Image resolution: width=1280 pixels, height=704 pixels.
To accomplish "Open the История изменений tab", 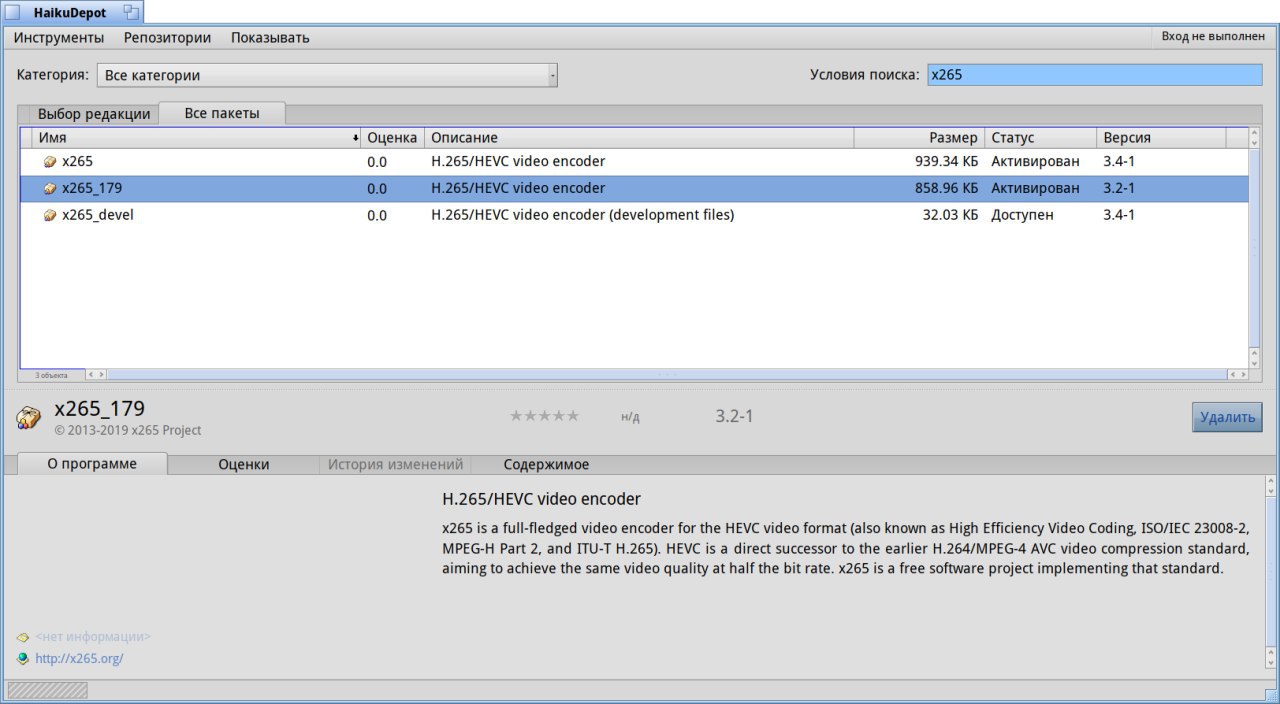I will pos(396,464).
